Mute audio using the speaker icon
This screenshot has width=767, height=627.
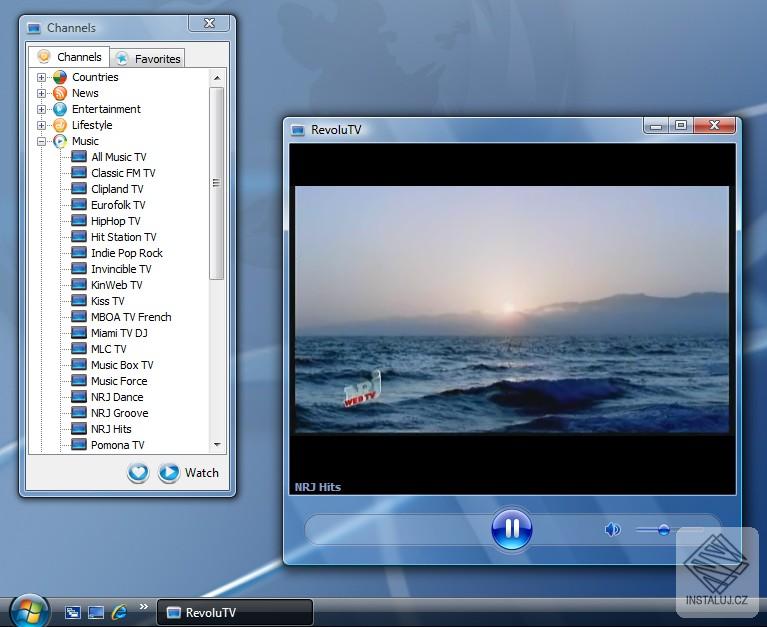pyautogui.click(x=612, y=530)
